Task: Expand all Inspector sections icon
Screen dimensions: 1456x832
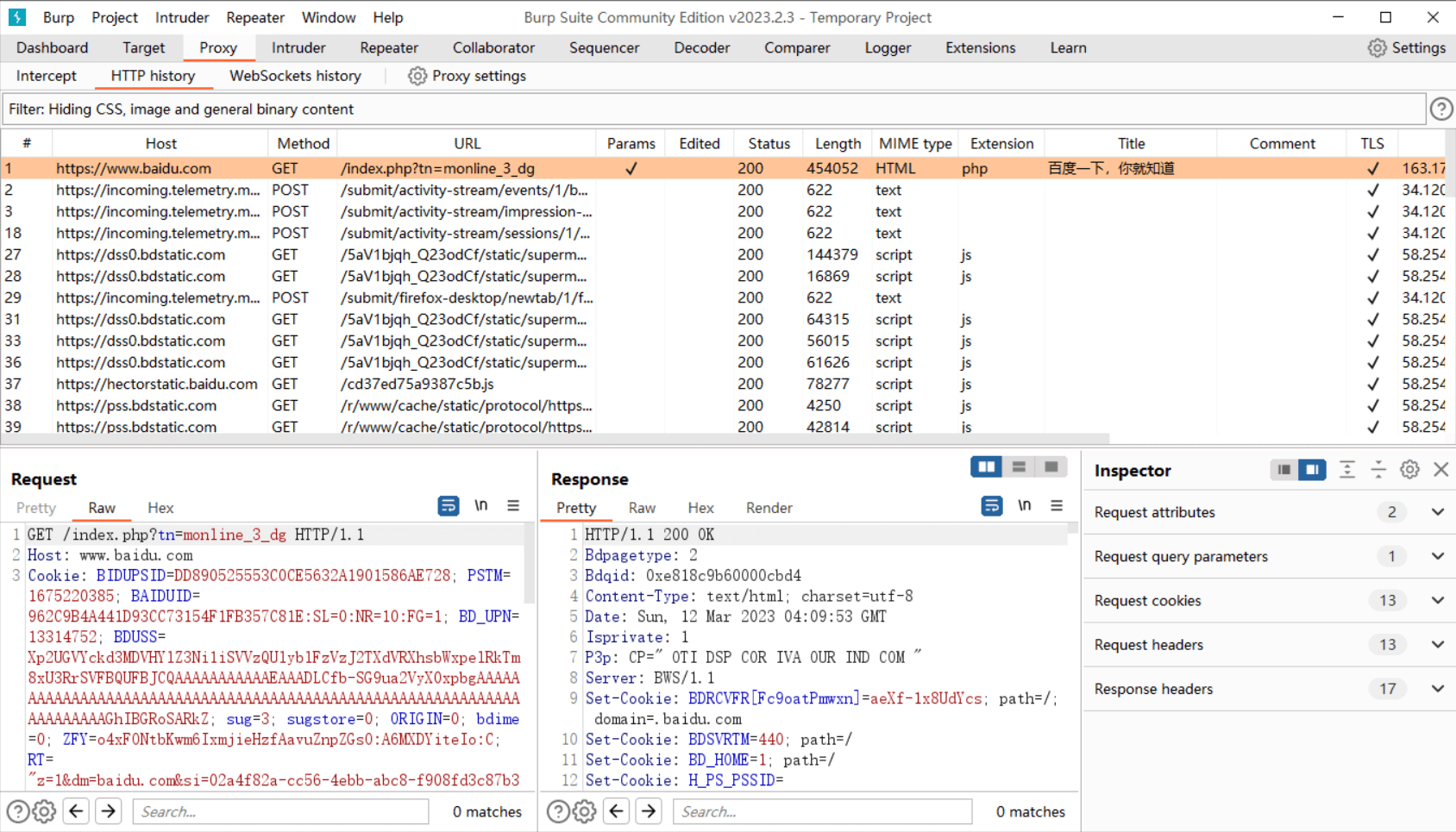Action: 1346,470
